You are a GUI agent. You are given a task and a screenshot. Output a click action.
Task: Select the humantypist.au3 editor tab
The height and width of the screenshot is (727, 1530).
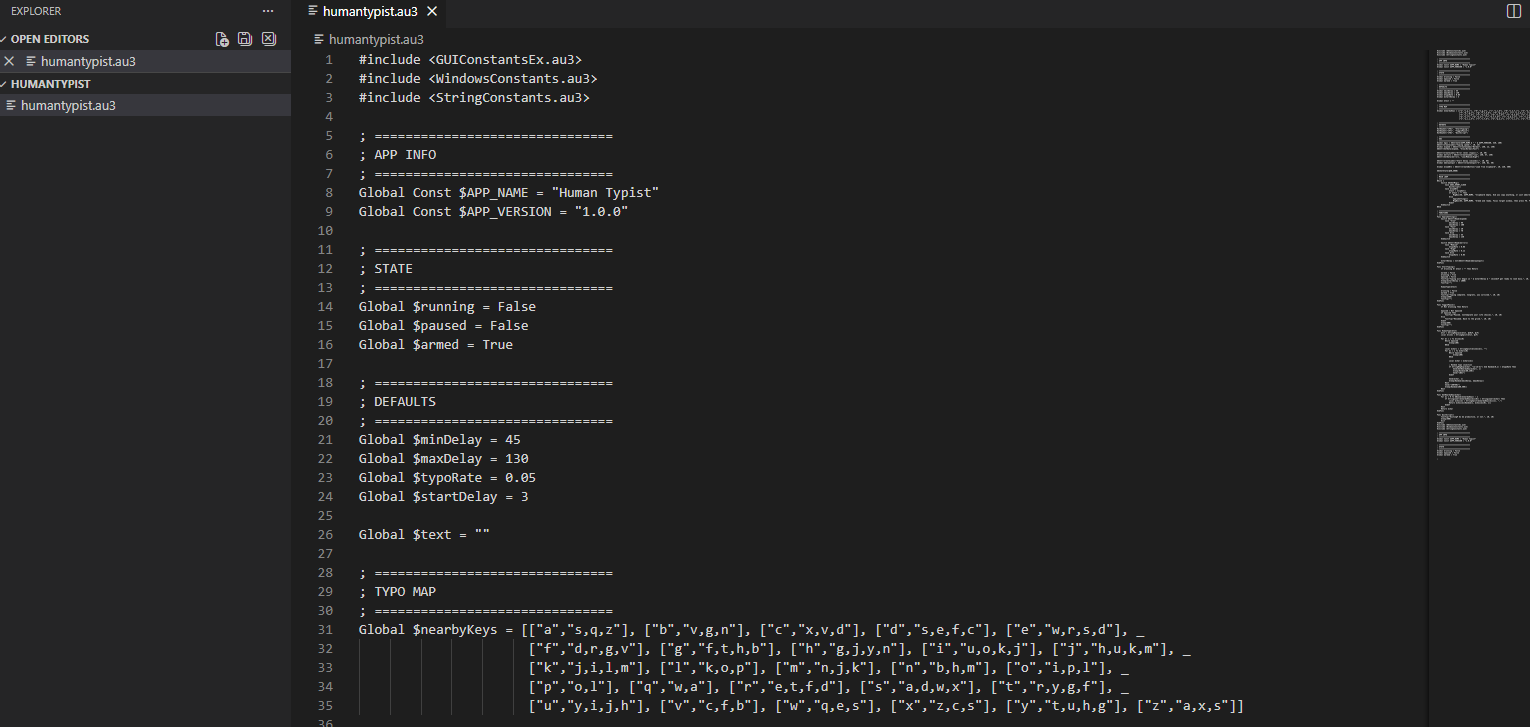pyautogui.click(x=370, y=11)
